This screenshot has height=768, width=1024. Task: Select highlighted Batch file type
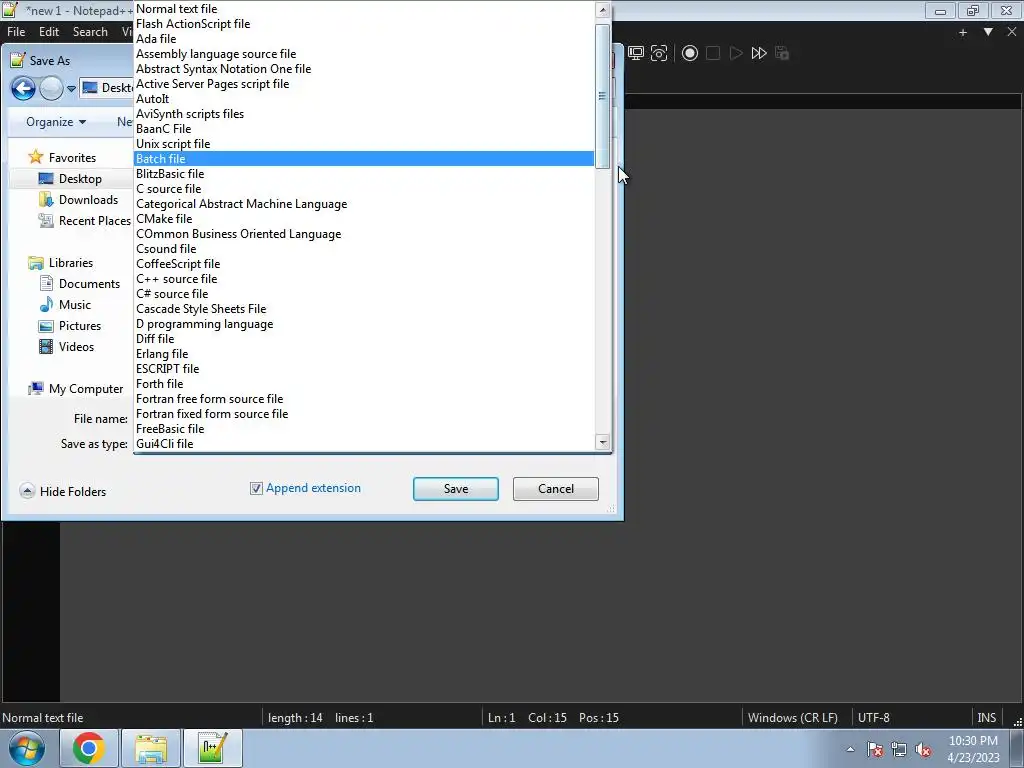pos(364,159)
